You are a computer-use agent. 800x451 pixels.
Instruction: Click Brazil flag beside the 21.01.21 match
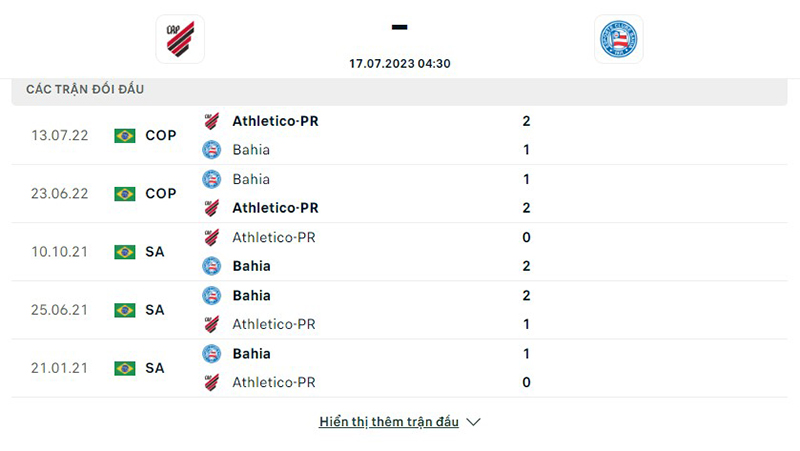[x=125, y=368]
